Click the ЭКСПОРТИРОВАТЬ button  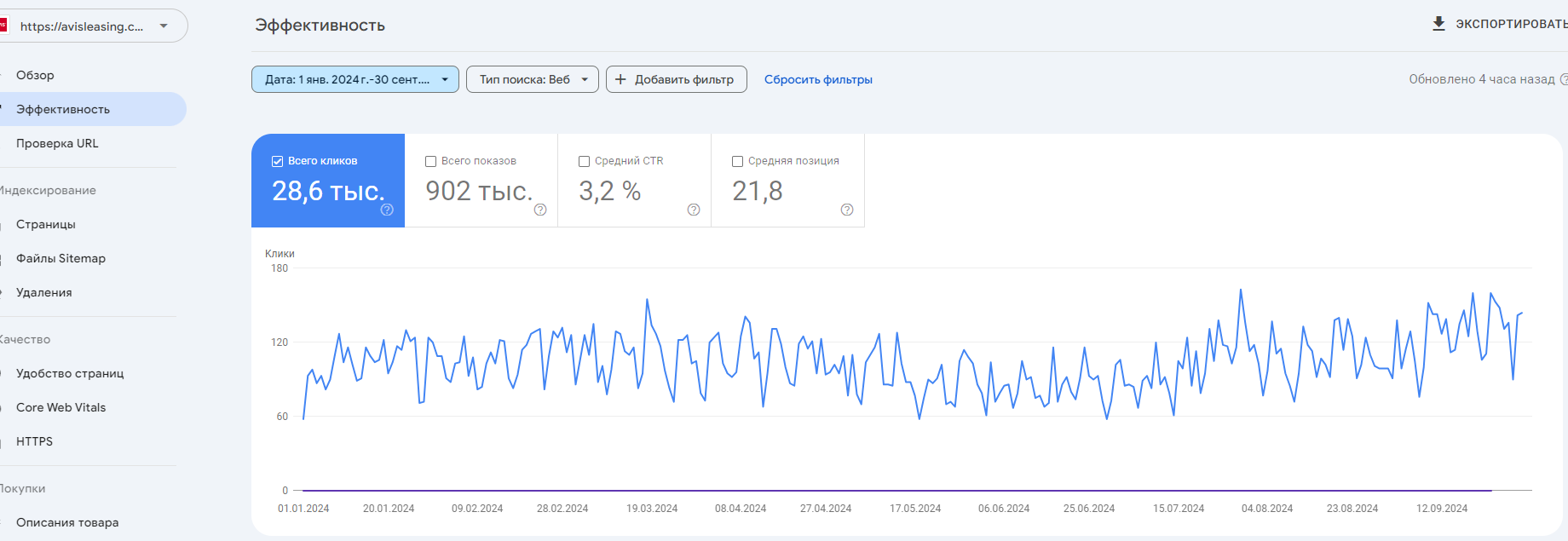(1510, 24)
